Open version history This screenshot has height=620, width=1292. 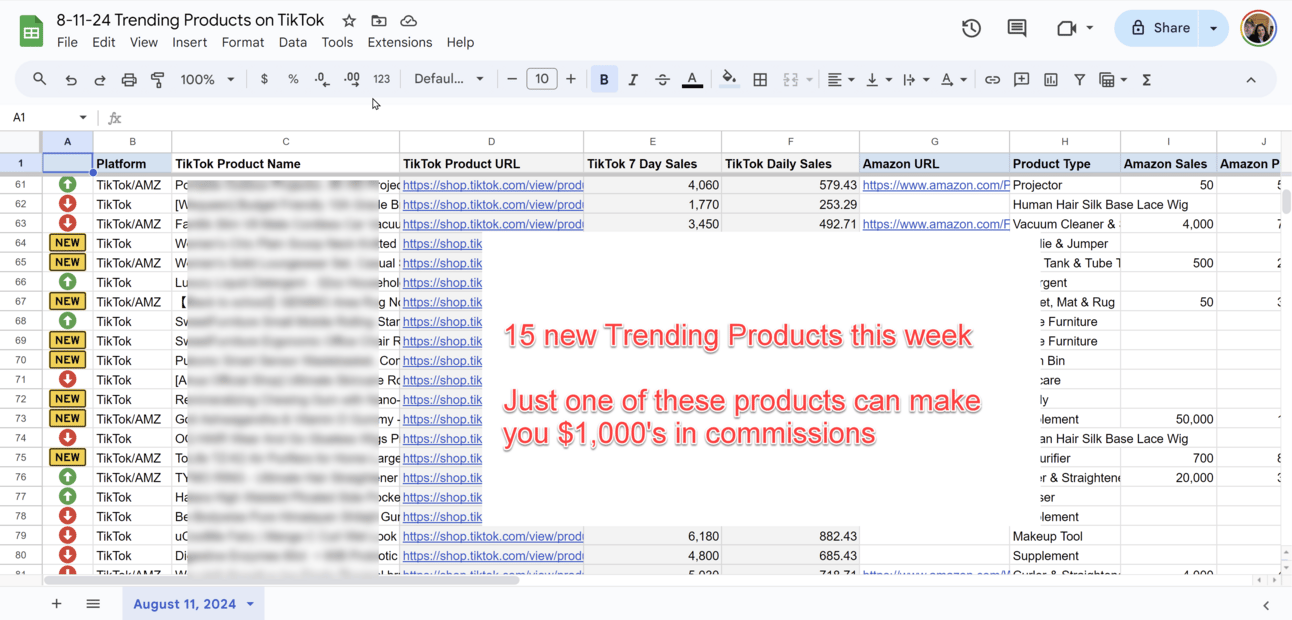971,28
